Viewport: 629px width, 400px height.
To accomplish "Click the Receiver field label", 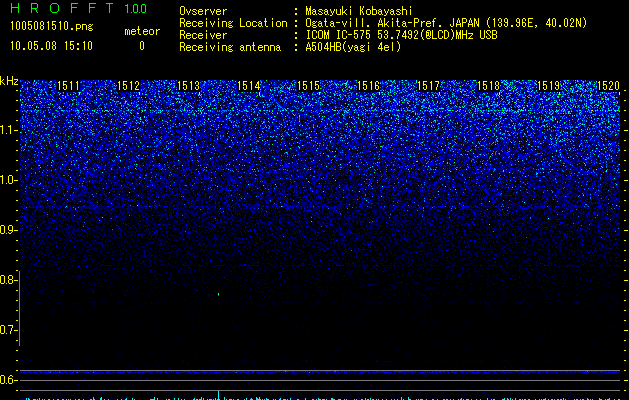I will (x=203, y=35).
